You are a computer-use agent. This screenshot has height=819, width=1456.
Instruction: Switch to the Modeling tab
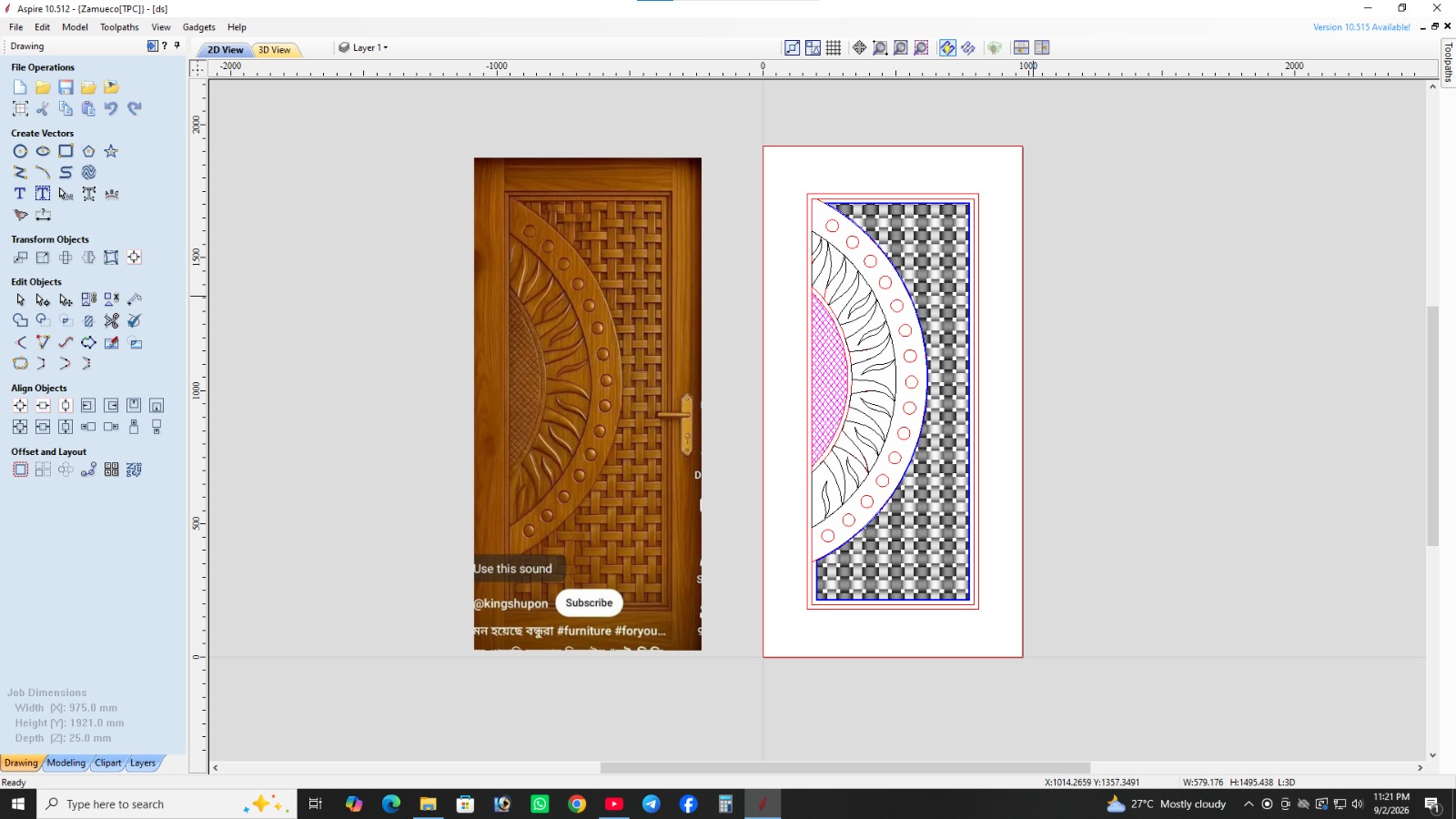66,763
